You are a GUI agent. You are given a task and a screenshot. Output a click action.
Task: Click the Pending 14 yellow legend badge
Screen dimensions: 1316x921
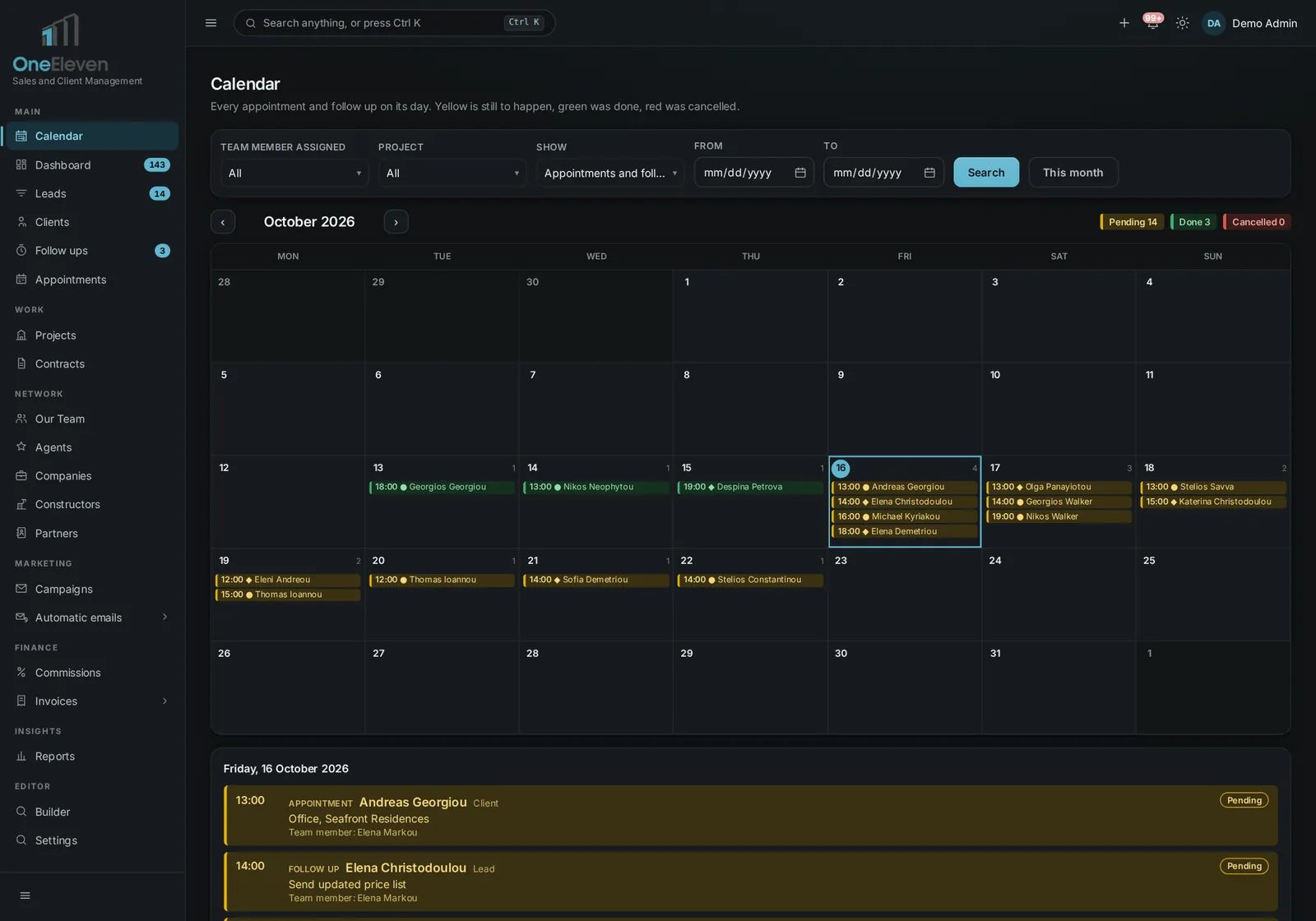coord(1132,222)
